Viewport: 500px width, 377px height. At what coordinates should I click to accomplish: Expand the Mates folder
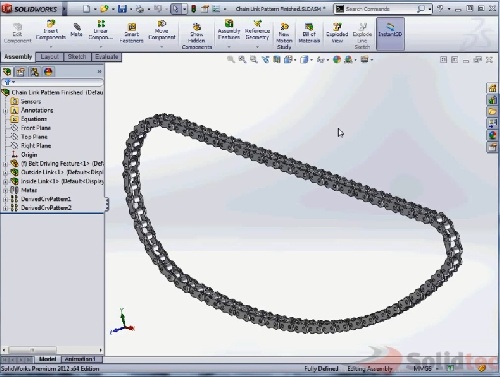coord(5,190)
